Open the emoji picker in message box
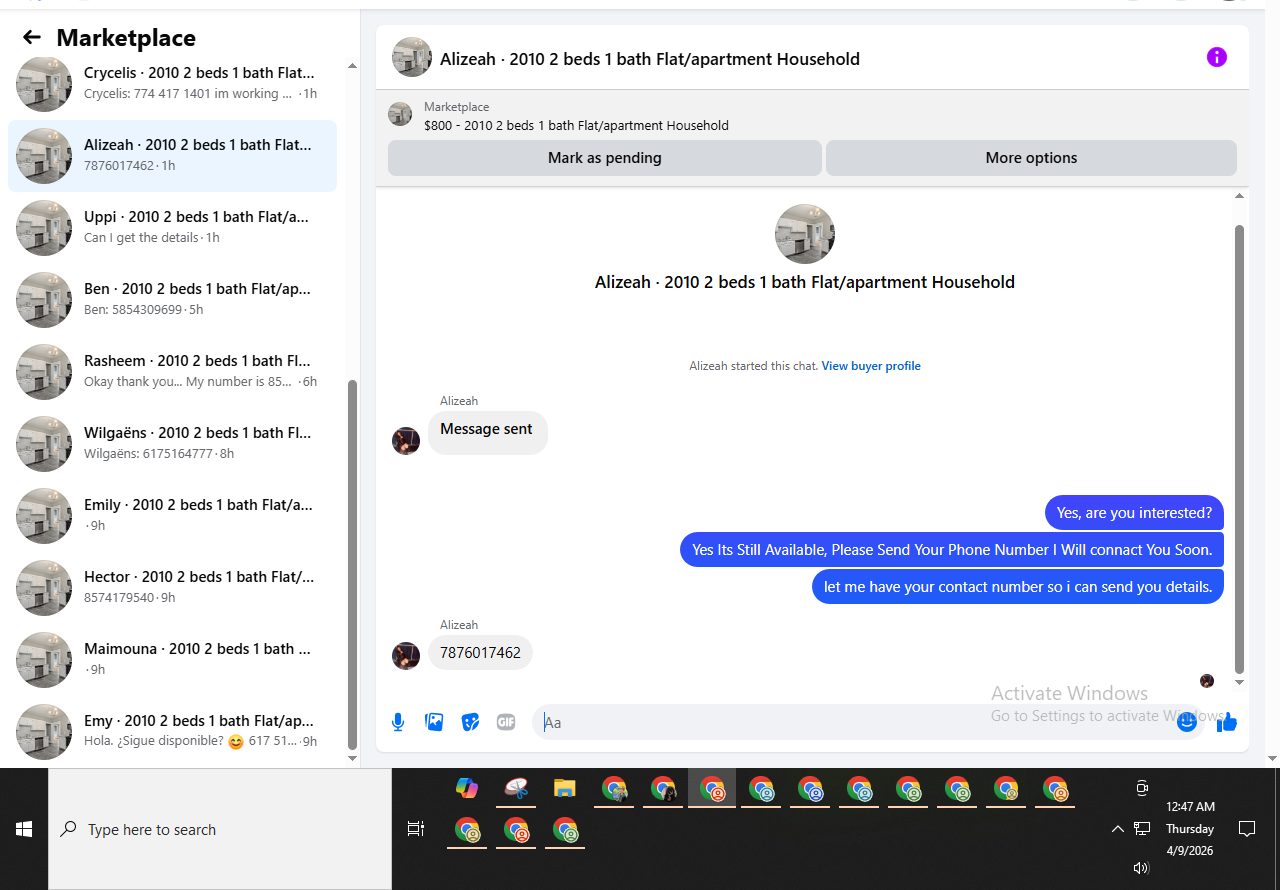 (1187, 722)
